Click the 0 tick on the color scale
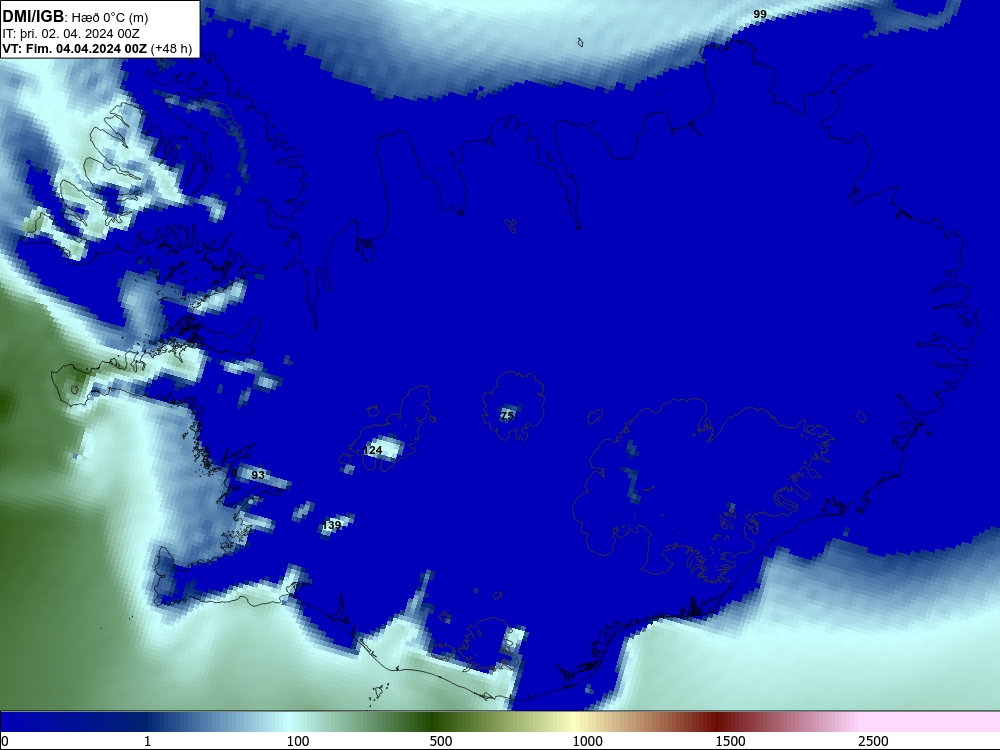 tap(4, 741)
